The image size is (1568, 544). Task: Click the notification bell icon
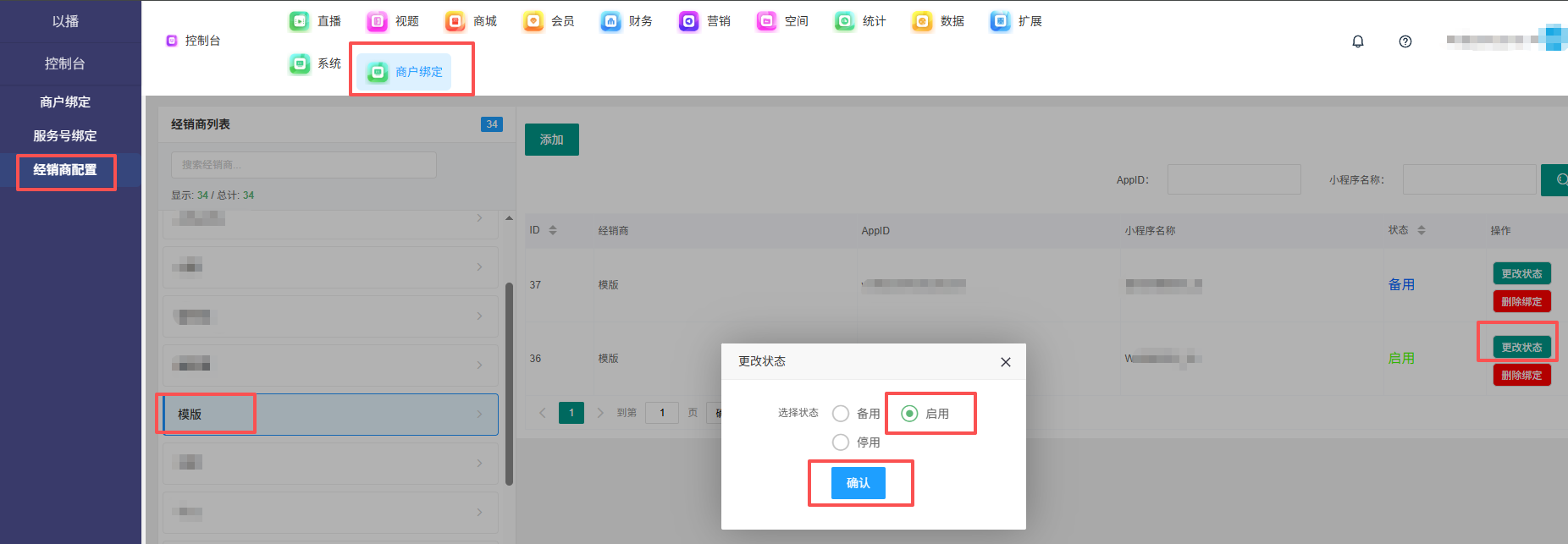1357,41
